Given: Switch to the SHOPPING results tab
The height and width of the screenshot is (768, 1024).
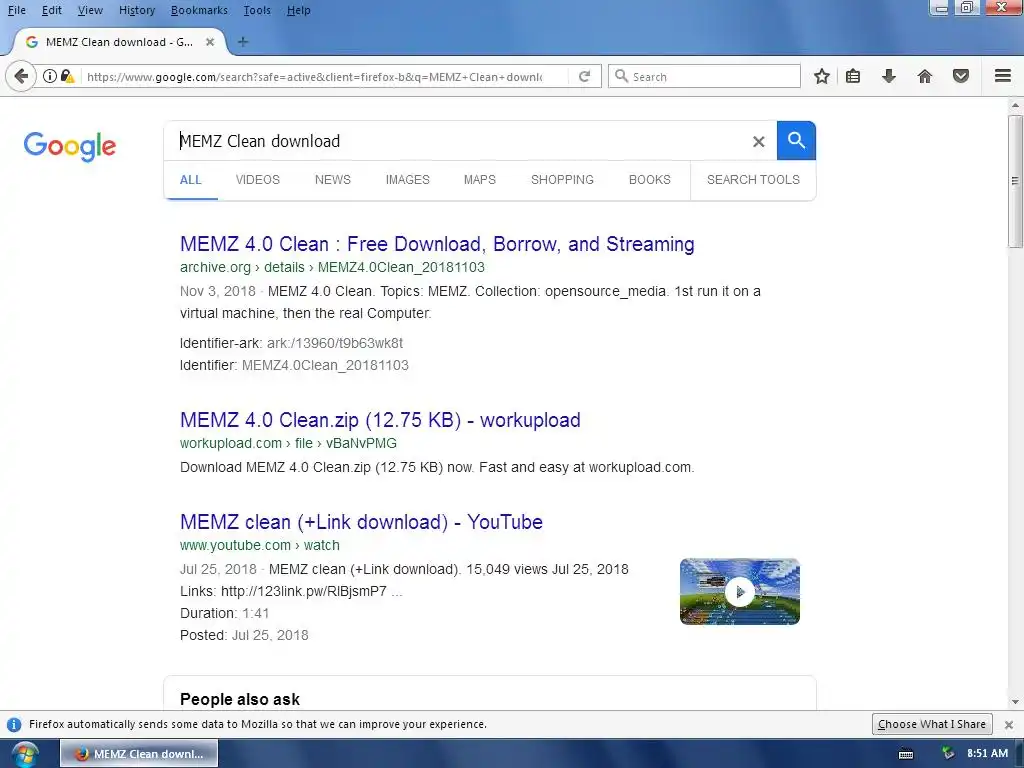Looking at the screenshot, I should pyautogui.click(x=562, y=180).
